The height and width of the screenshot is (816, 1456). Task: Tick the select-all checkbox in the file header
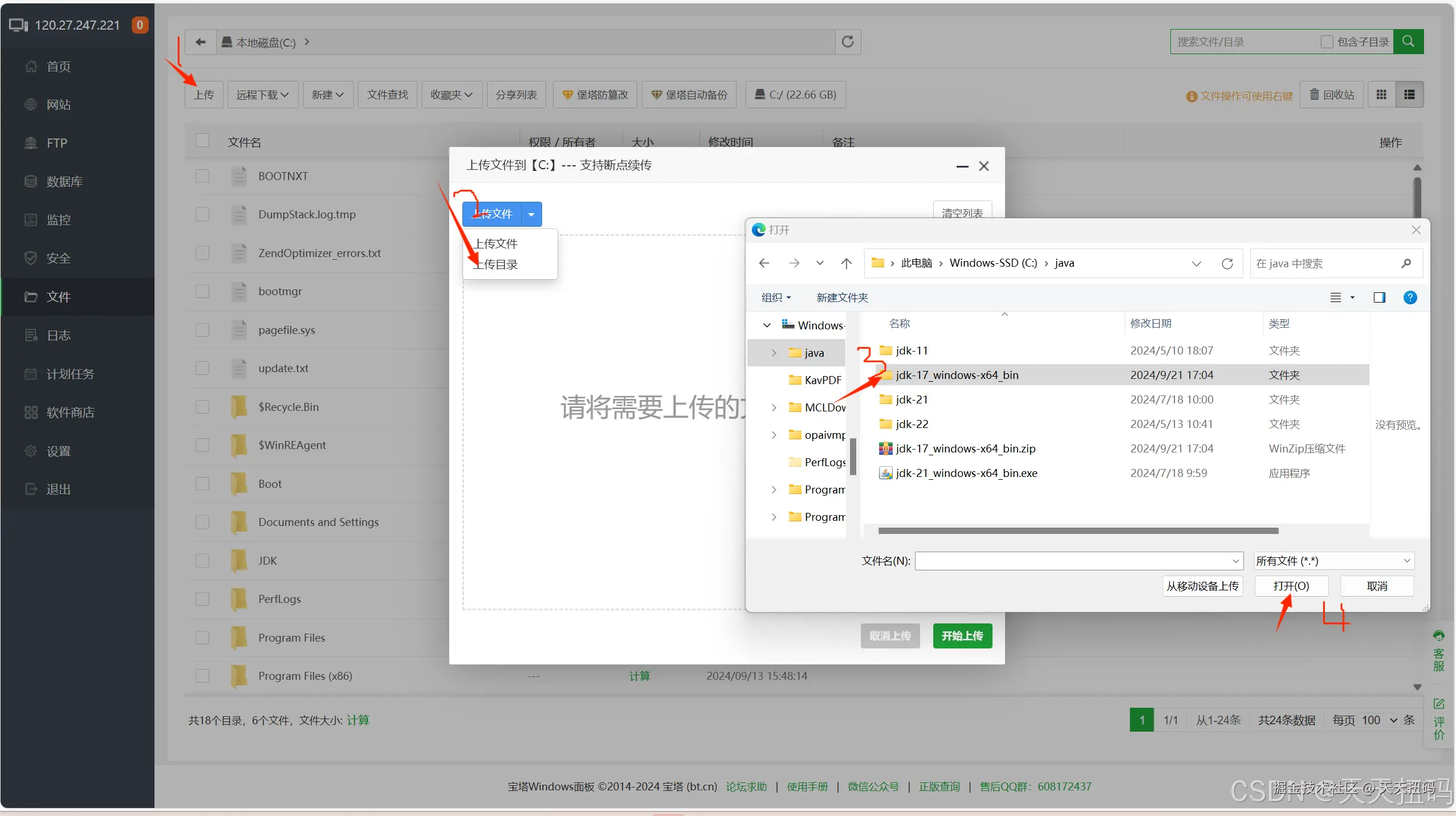pyautogui.click(x=202, y=141)
